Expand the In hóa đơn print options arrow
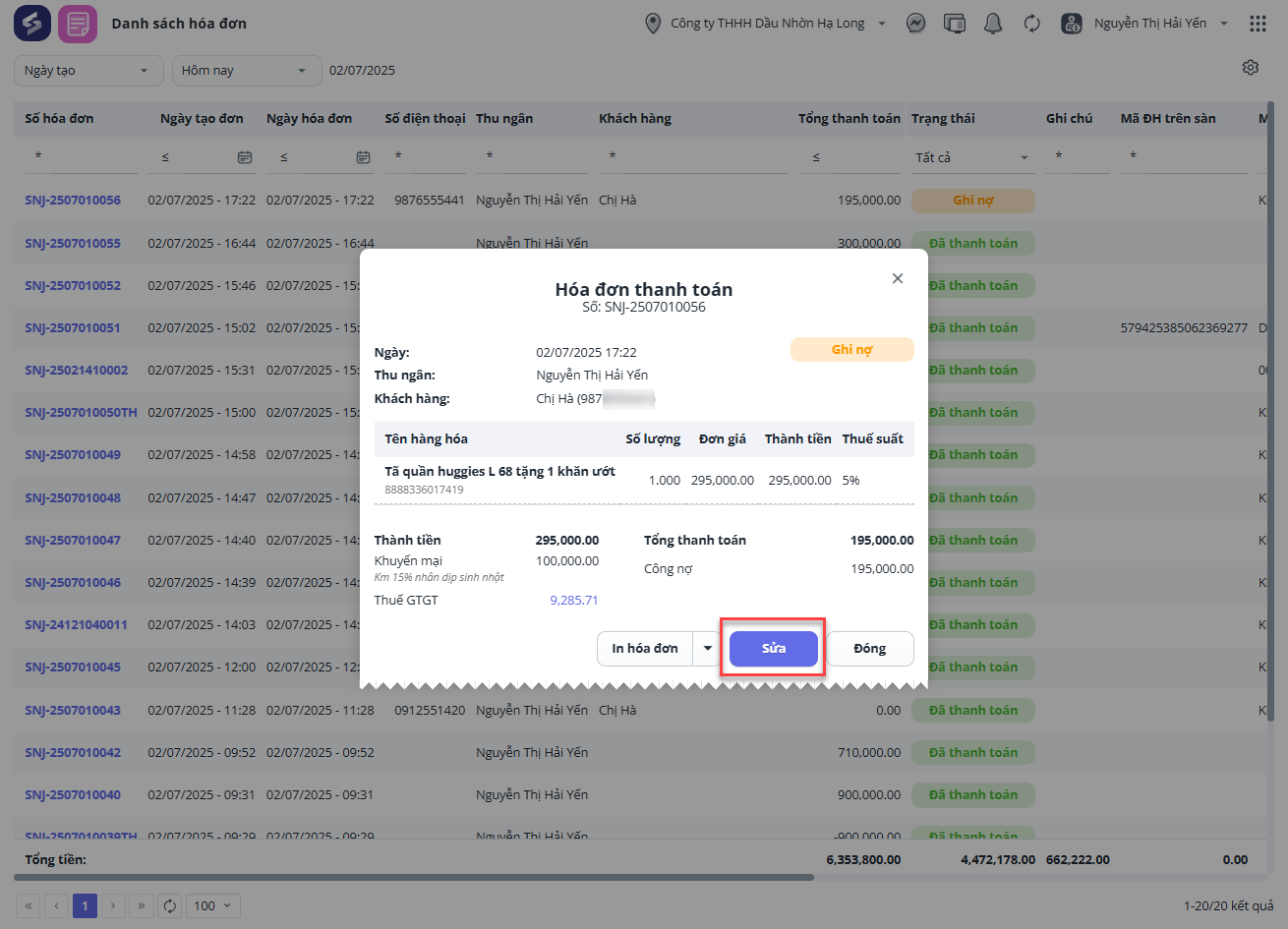Screen dimensions: 1288x929 (x=707, y=649)
